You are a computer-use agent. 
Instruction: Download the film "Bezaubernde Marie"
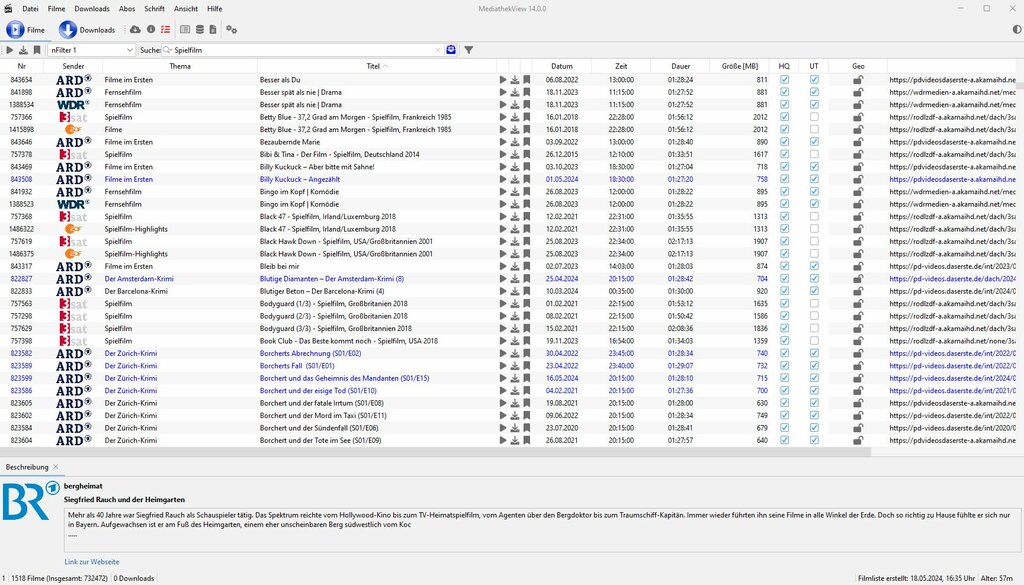pos(515,142)
